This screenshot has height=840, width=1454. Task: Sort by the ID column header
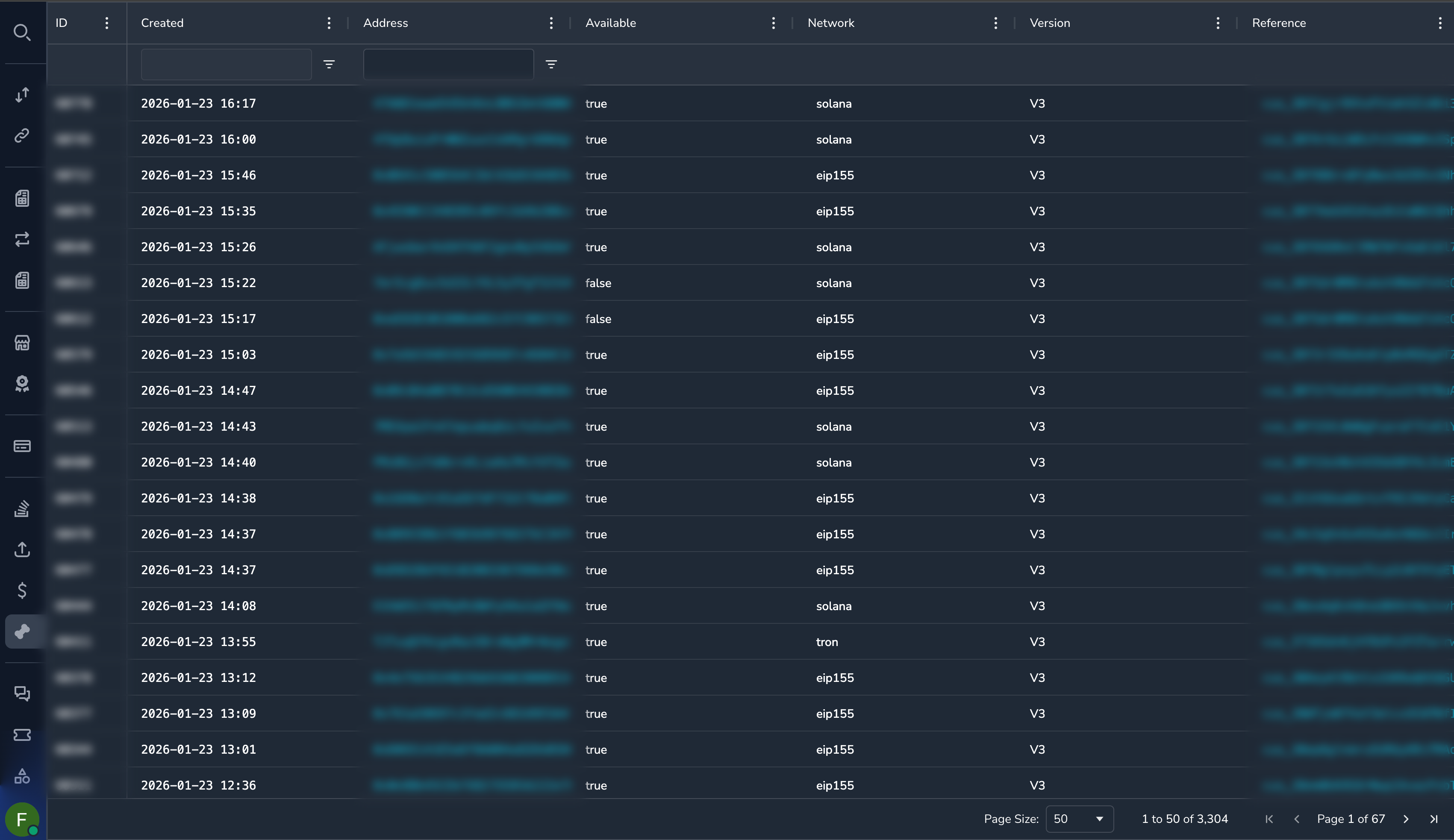[61, 23]
